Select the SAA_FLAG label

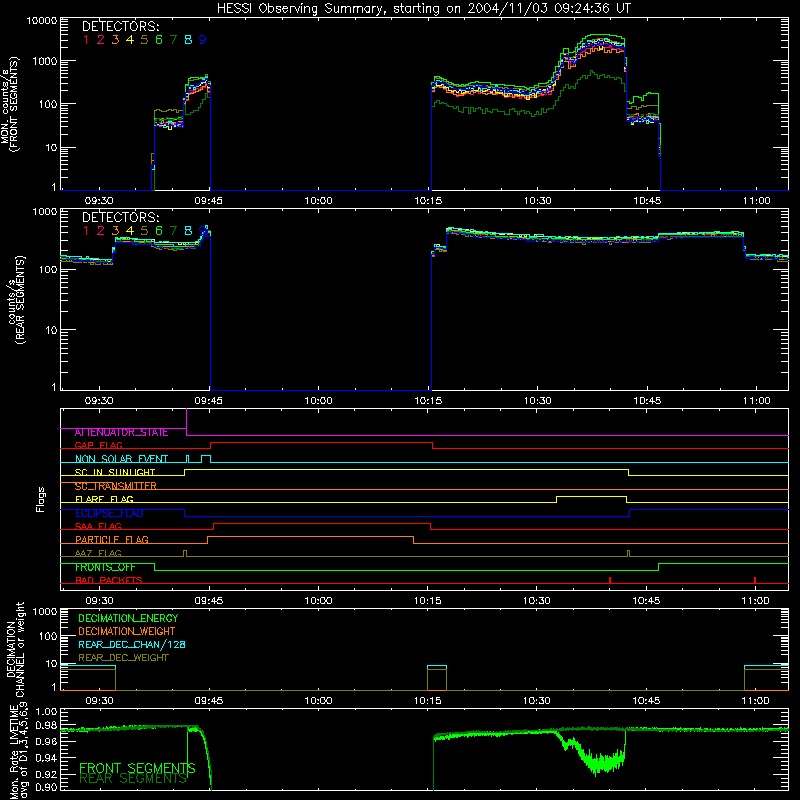click(x=98, y=526)
